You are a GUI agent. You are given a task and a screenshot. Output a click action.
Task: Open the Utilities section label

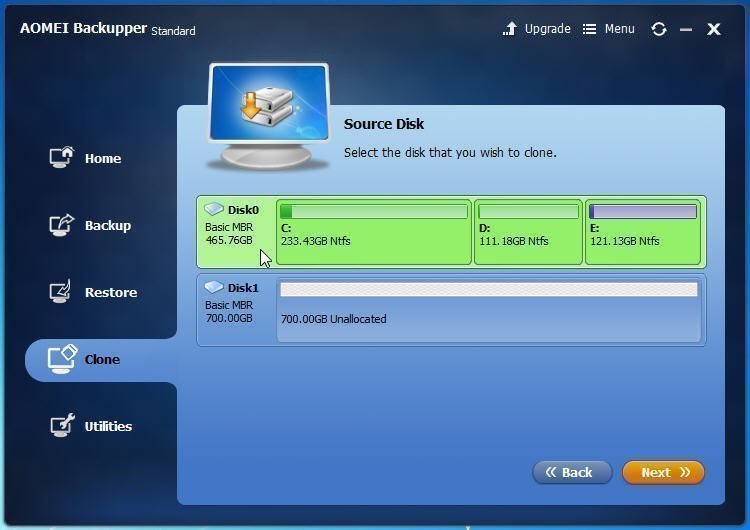point(108,426)
